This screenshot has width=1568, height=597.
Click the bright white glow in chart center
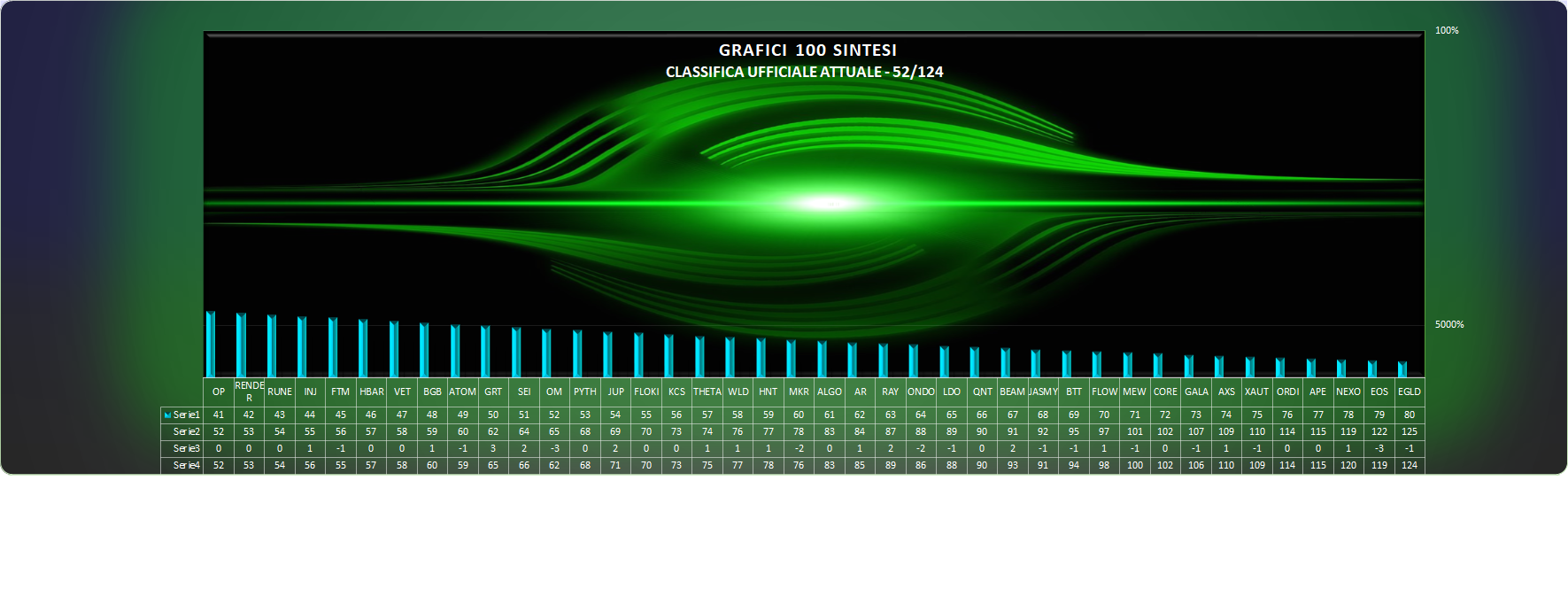pos(830,203)
